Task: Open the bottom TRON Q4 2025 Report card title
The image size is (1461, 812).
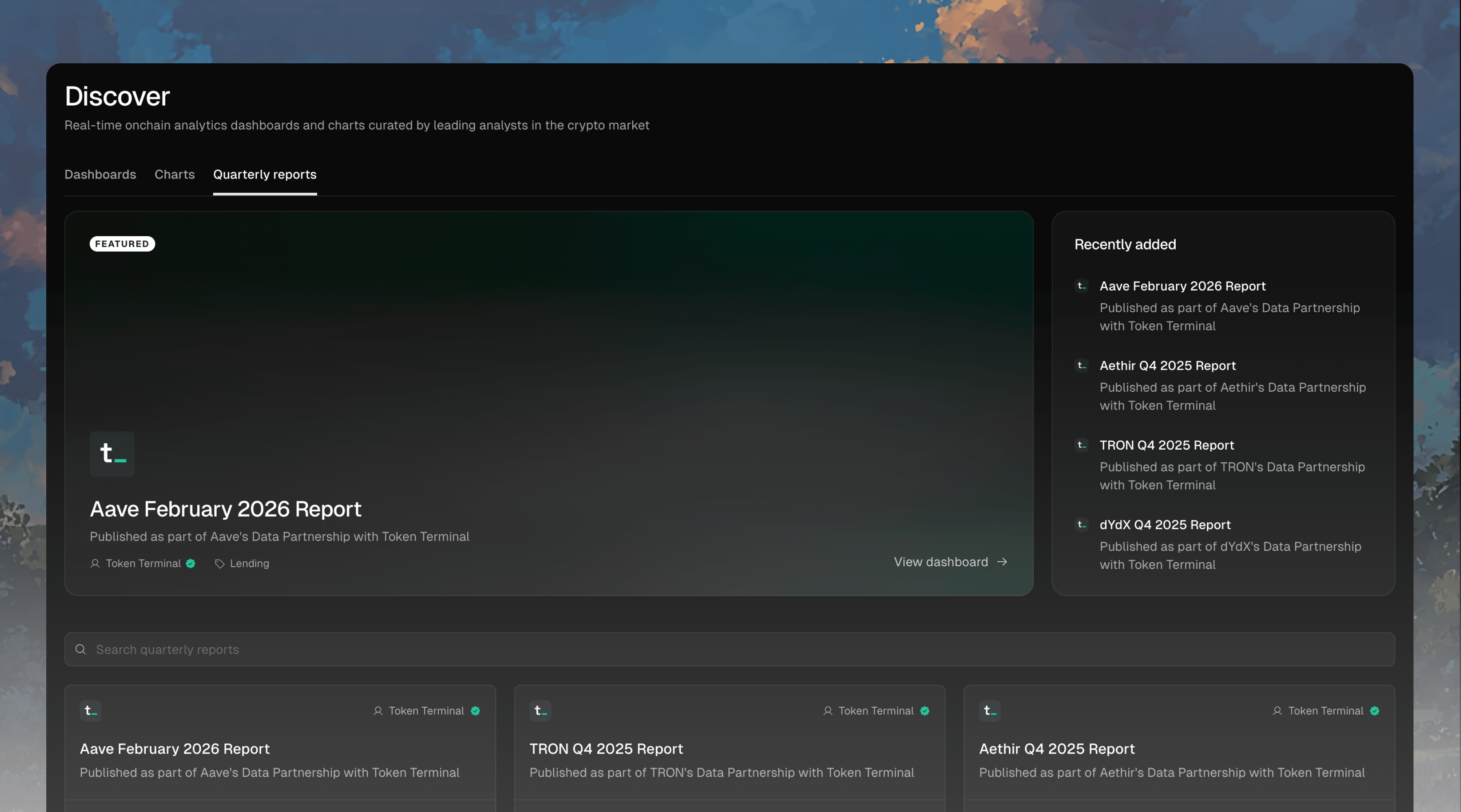Action: coord(606,749)
